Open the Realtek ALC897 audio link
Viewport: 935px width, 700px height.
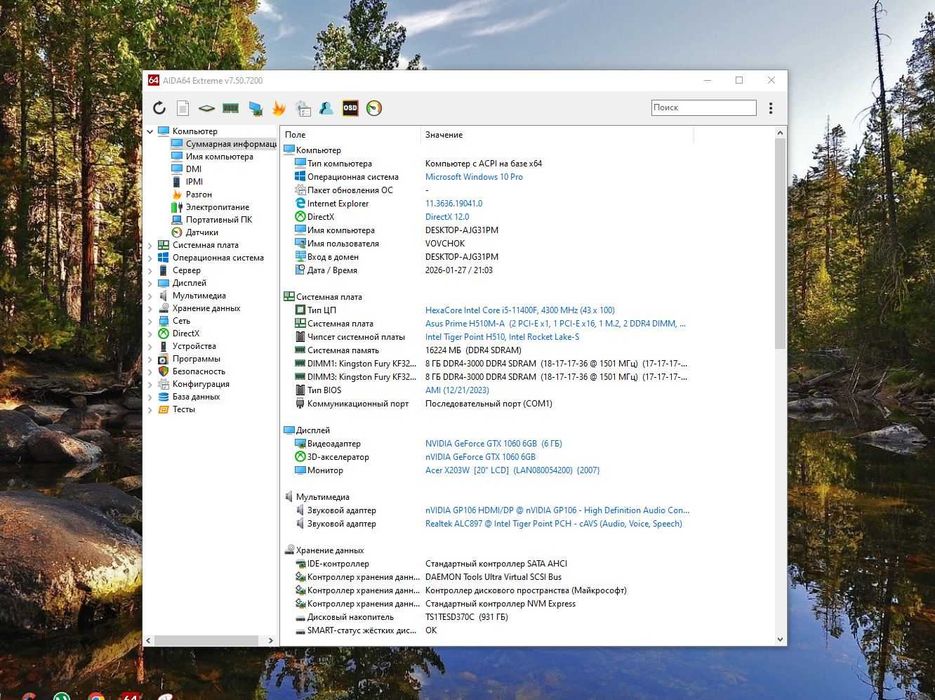(x=553, y=524)
